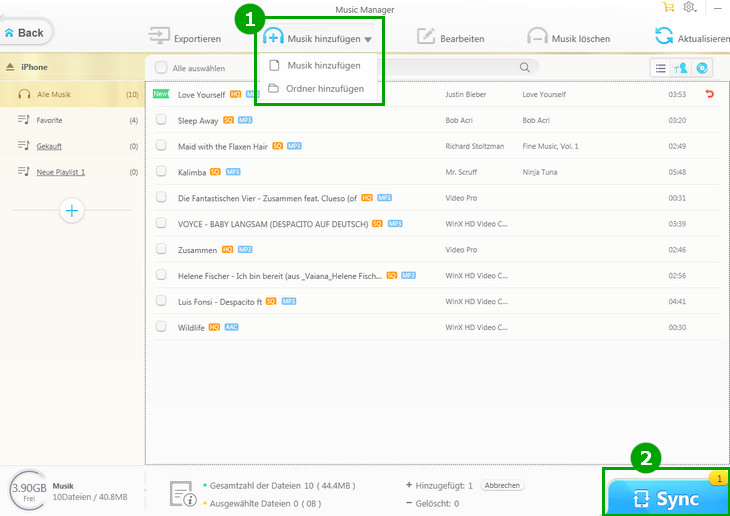This screenshot has width=730, height=516.
Task: Click the Exportieren toolbar icon
Action: pos(159,37)
